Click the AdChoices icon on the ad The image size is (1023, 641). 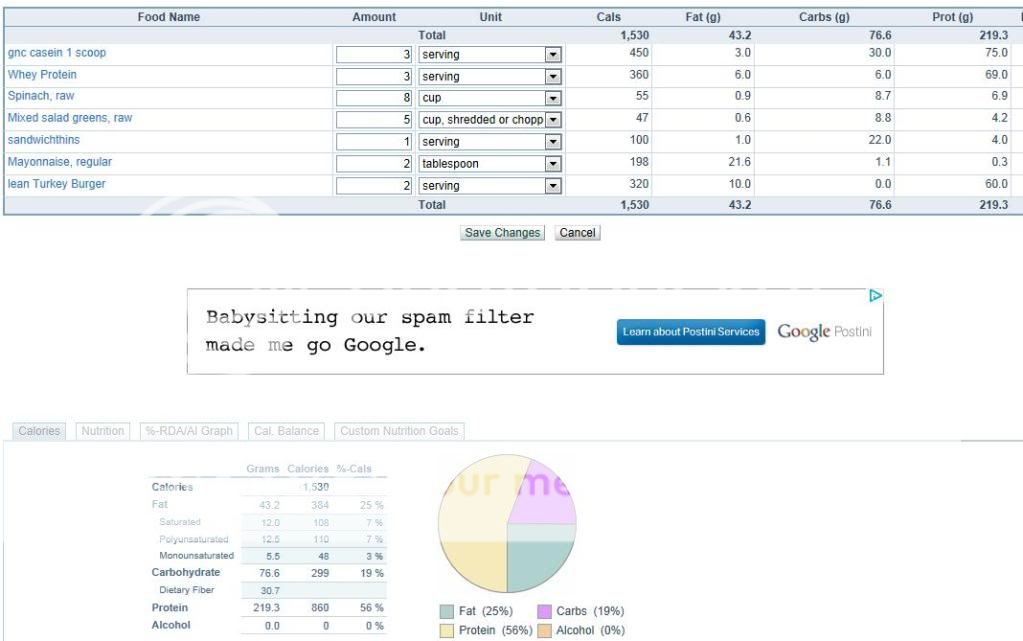click(875, 296)
